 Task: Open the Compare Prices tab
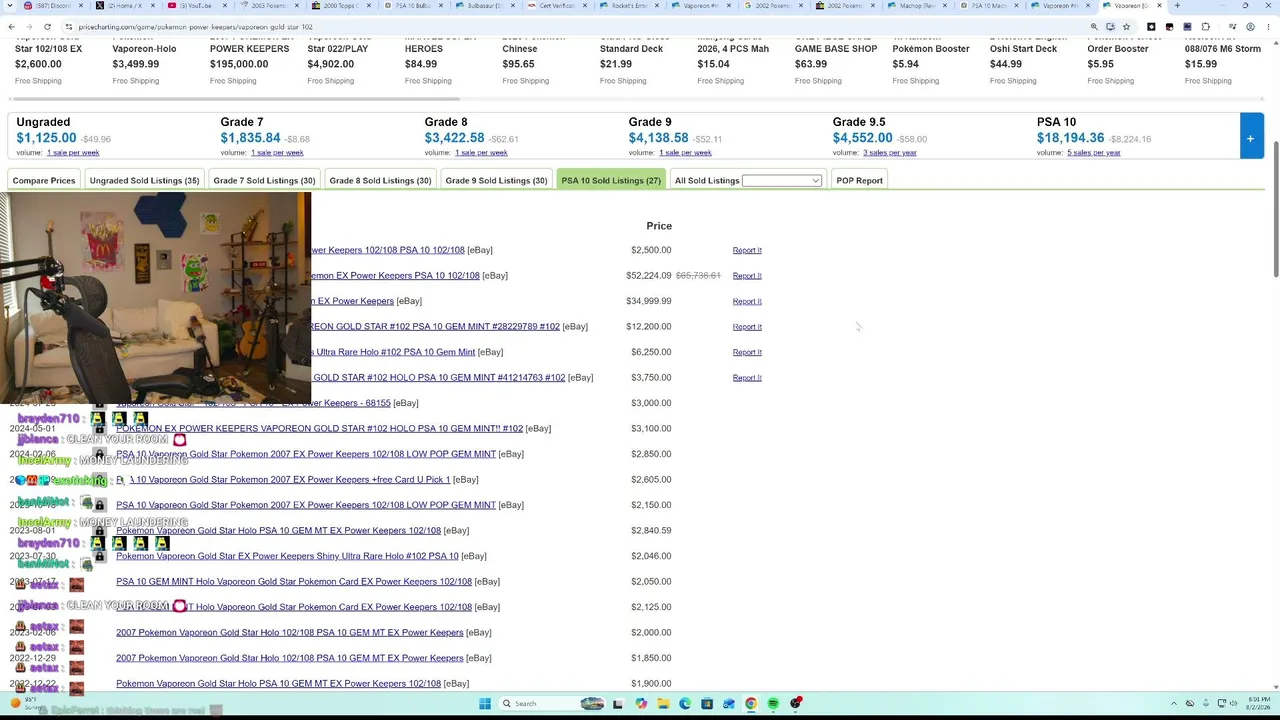click(x=44, y=181)
